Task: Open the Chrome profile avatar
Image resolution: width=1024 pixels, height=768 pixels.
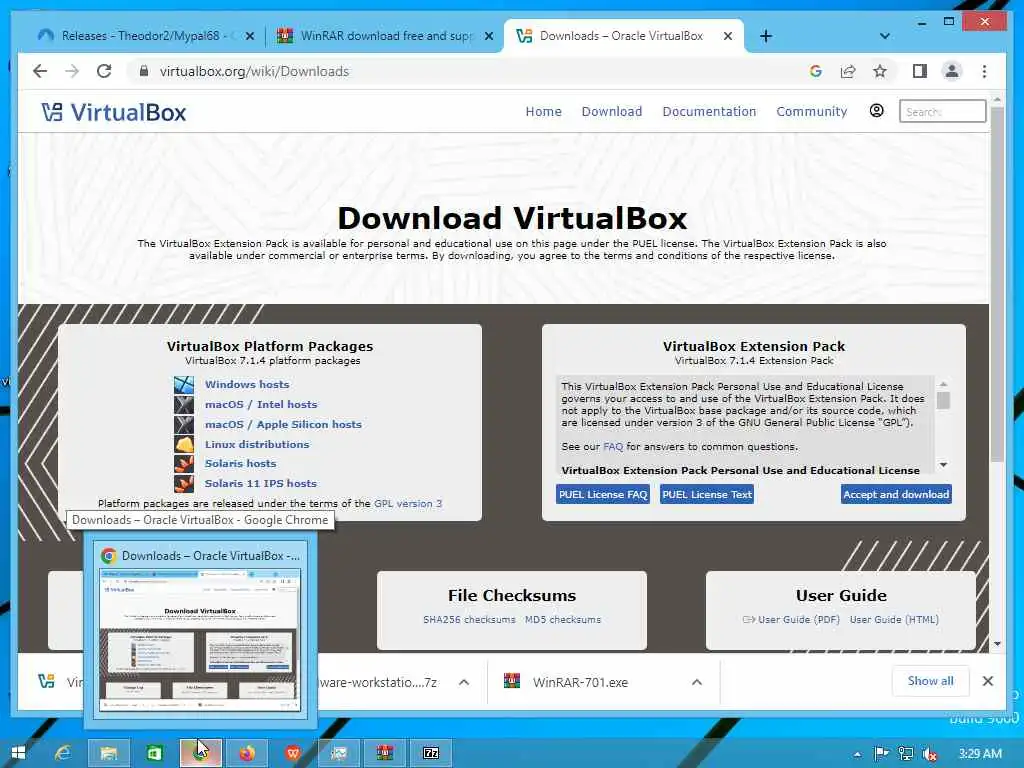Action: tap(952, 71)
